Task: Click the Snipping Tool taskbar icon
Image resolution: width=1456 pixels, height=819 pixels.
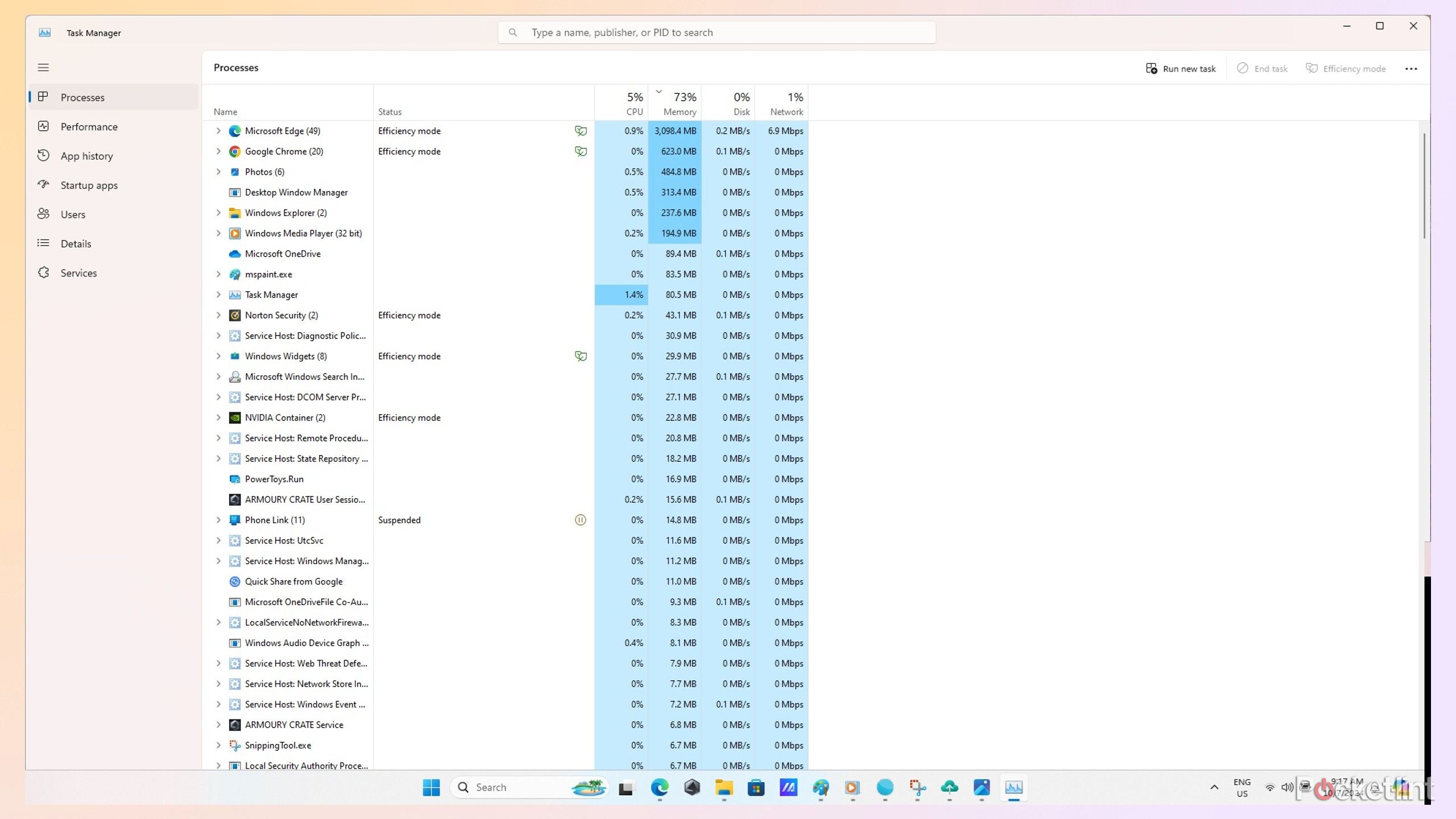Action: pyautogui.click(x=917, y=788)
